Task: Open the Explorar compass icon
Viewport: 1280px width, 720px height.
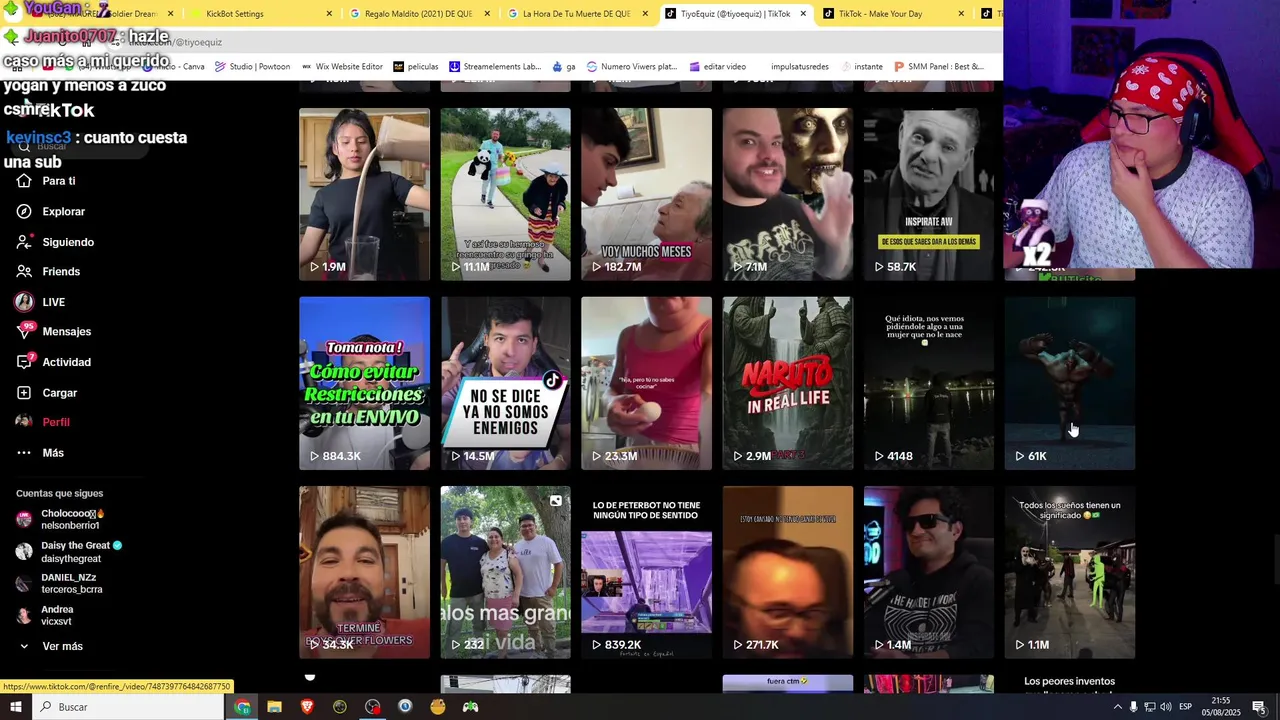Action: click(24, 211)
